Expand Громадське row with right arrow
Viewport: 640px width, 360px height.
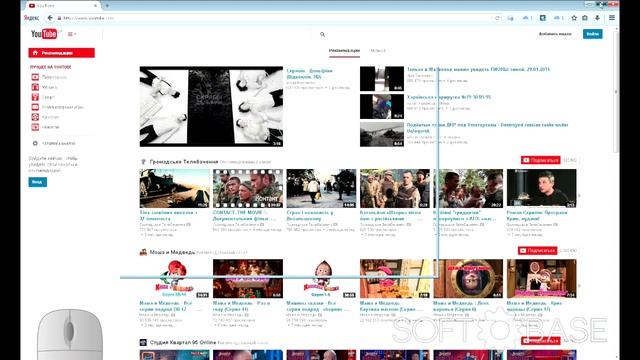579,196
